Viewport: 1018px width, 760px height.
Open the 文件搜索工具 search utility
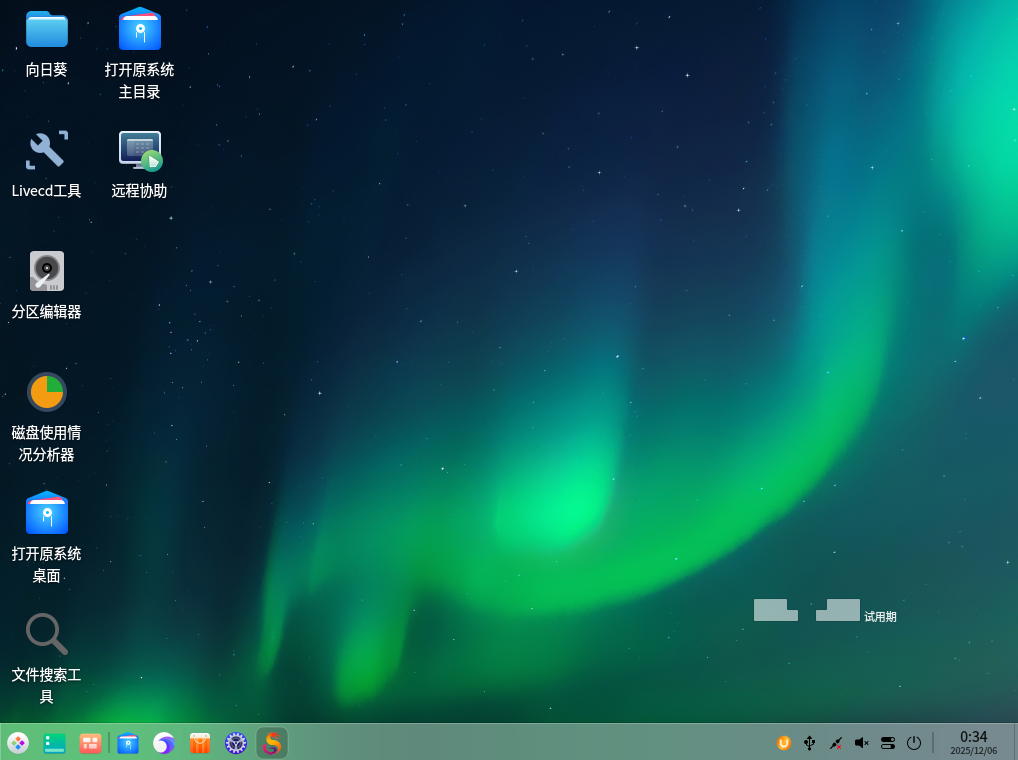[x=46, y=634]
